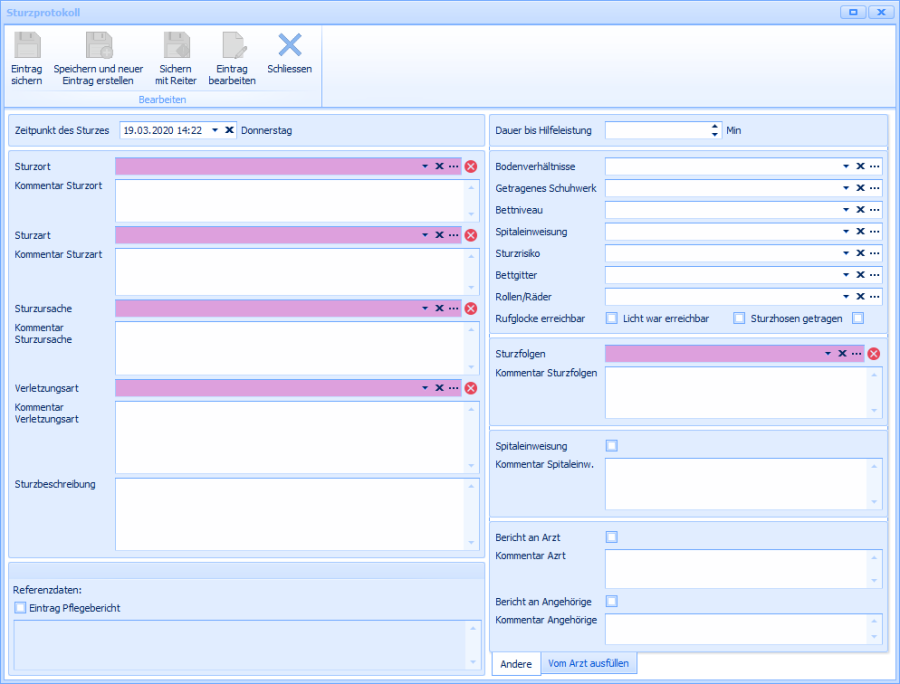The image size is (900, 684).
Task: Open the ellipsis button for Sturzart
Action: [x=453, y=235]
